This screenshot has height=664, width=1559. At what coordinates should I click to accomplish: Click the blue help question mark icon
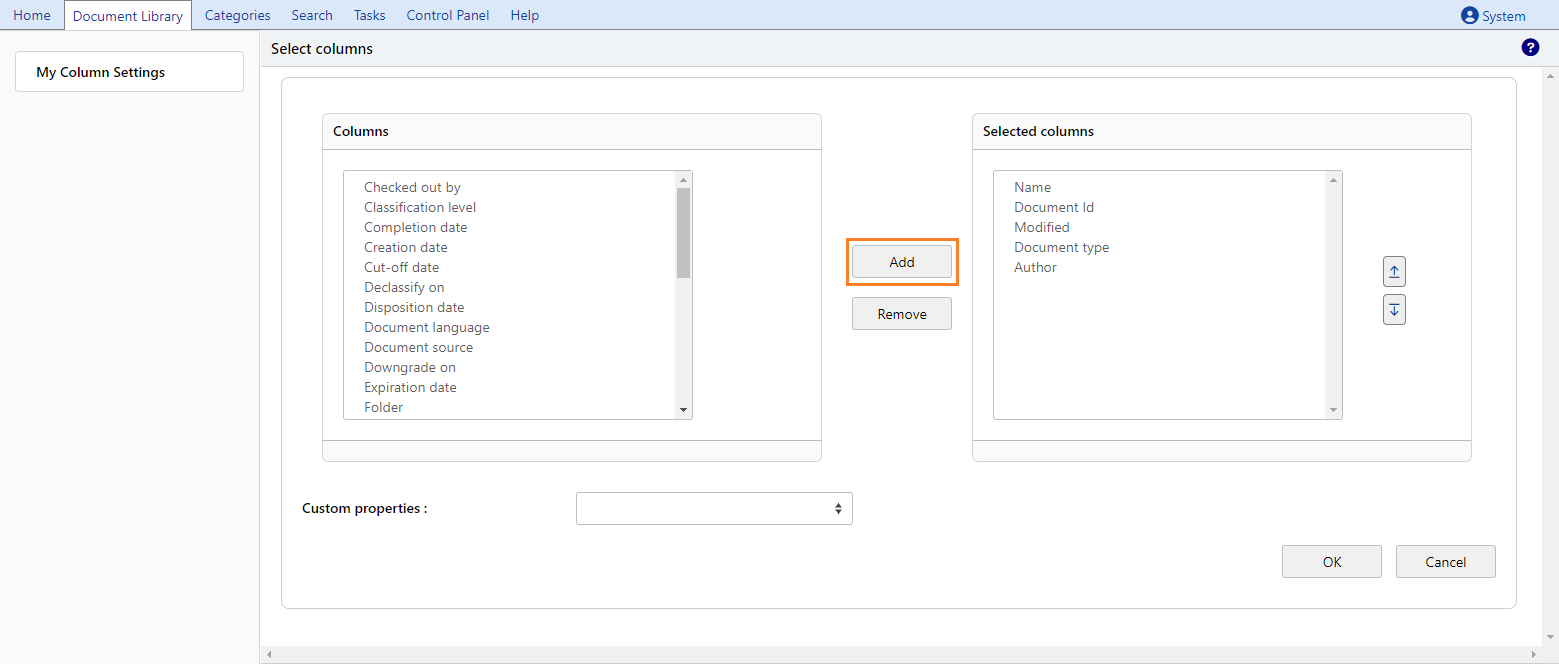tap(1530, 48)
